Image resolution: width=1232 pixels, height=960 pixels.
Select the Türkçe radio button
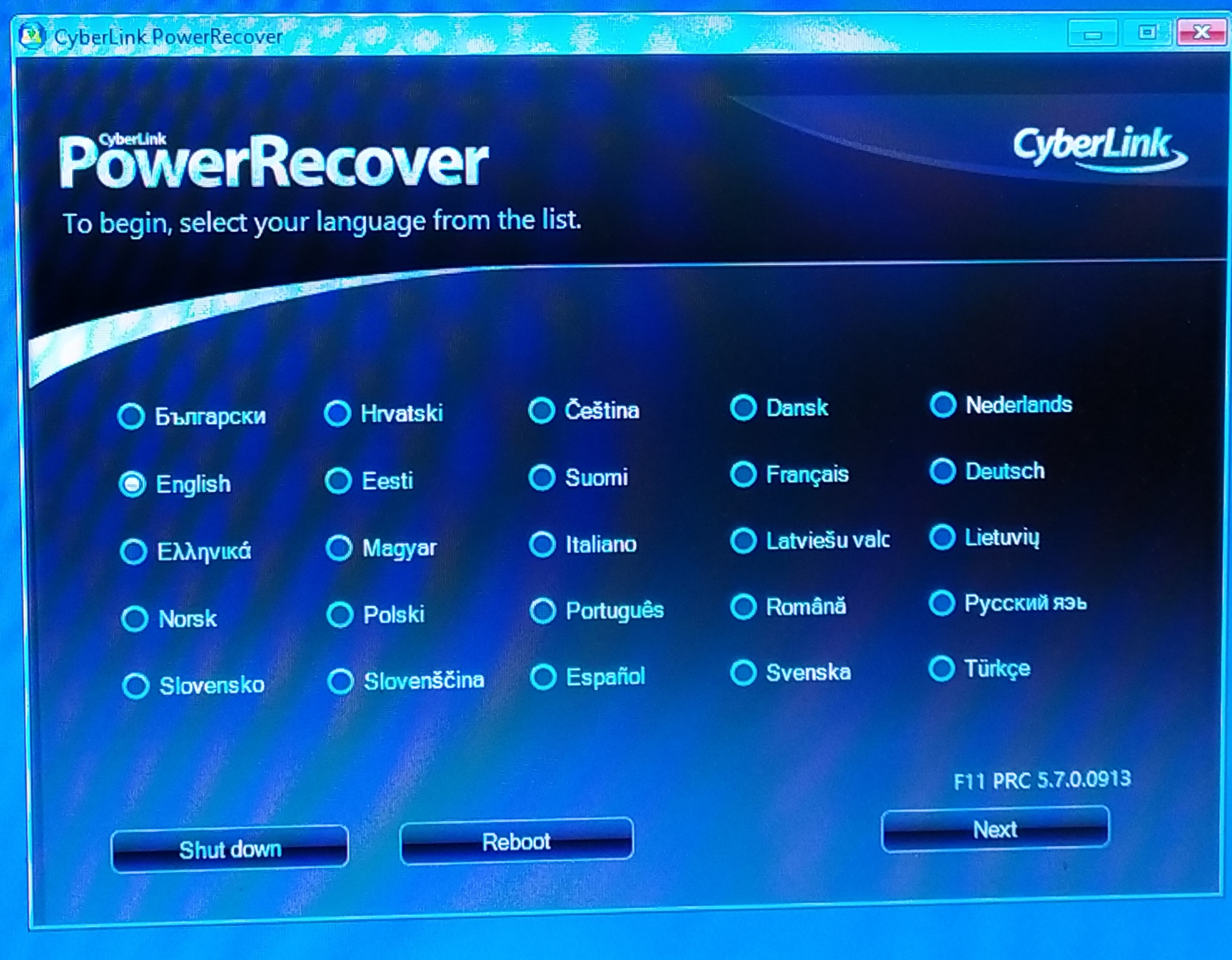[x=941, y=669]
